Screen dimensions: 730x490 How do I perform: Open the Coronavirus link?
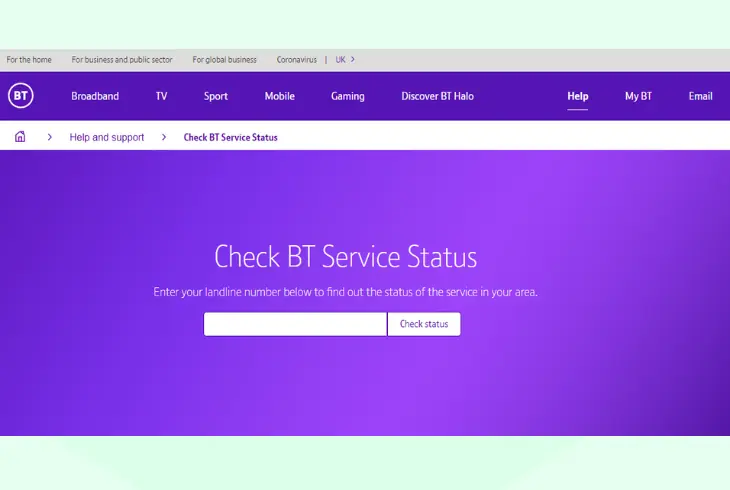(x=297, y=60)
